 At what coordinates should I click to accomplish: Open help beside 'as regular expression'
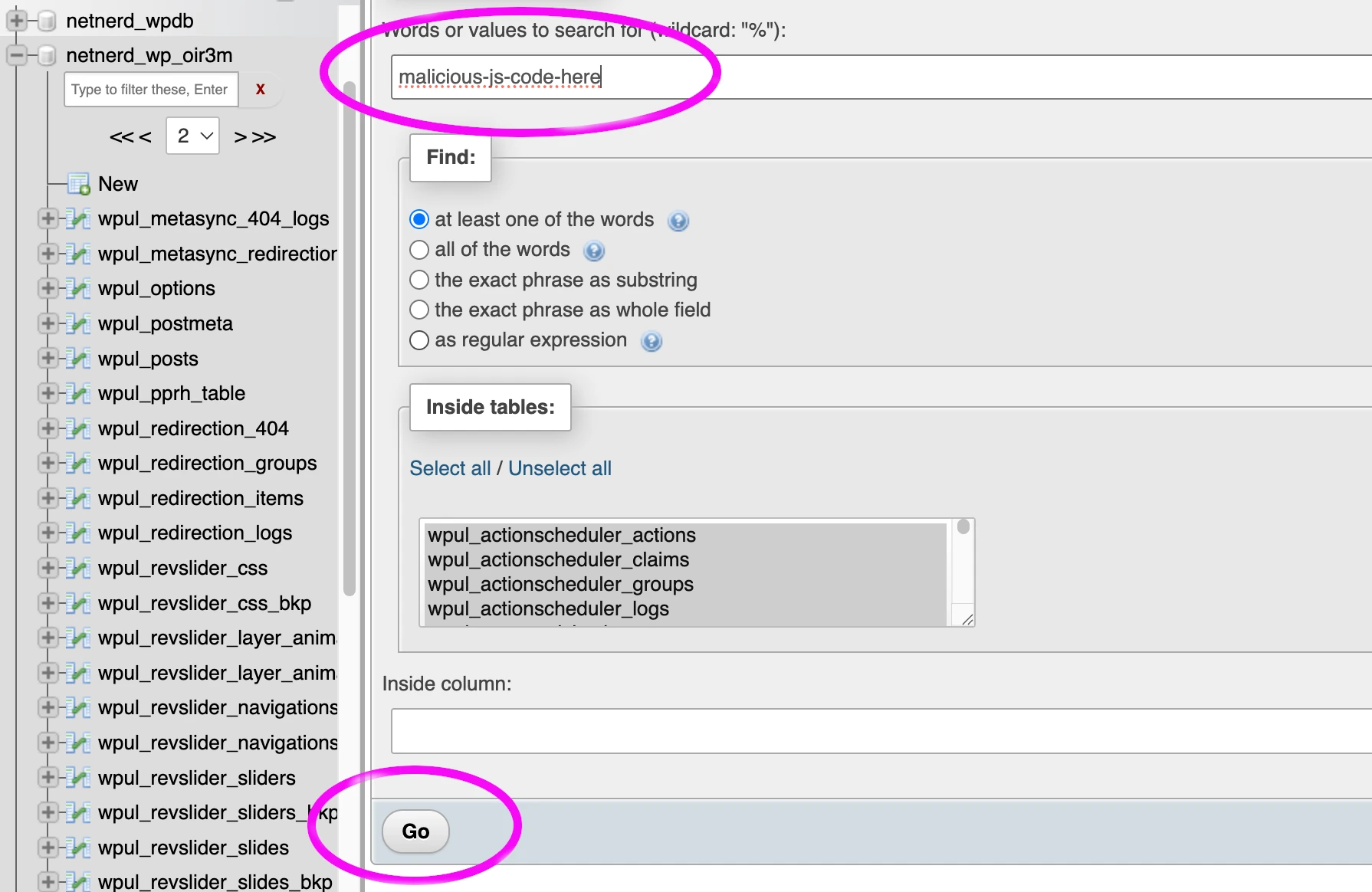[x=651, y=342]
